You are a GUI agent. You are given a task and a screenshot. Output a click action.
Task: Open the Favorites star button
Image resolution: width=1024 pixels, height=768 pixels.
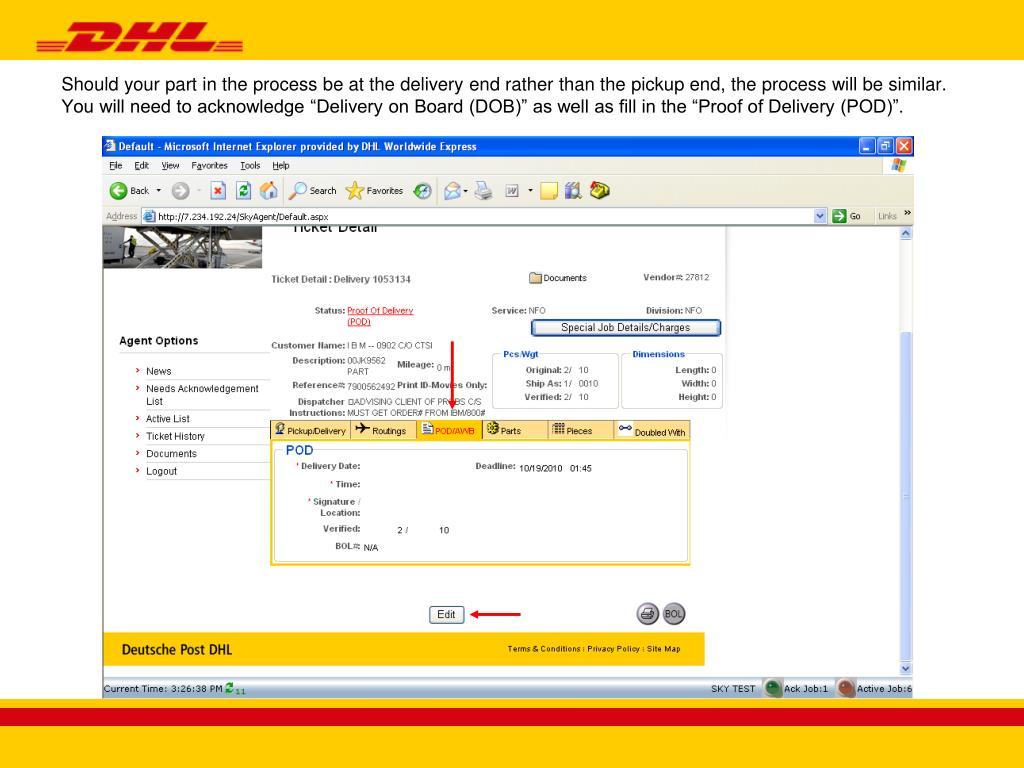point(374,191)
